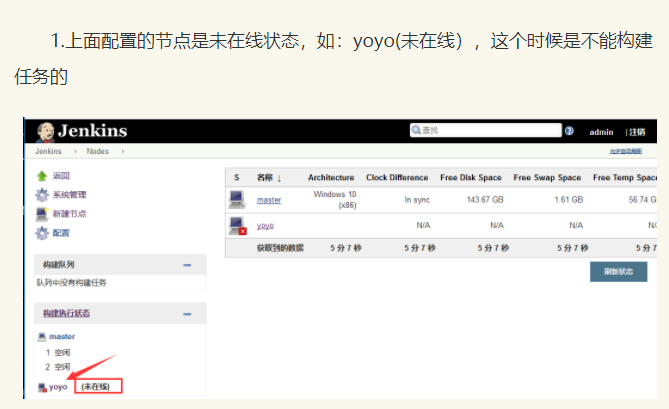The width and height of the screenshot is (669, 409).
Task: Select the 1.61 GB swap space cell
Action: pyautogui.click(x=569, y=200)
